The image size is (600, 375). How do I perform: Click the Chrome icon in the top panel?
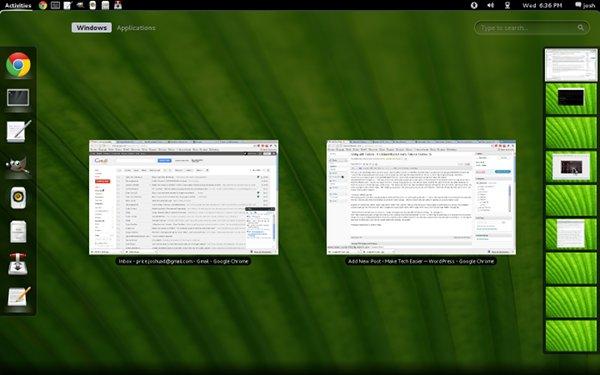43,5
